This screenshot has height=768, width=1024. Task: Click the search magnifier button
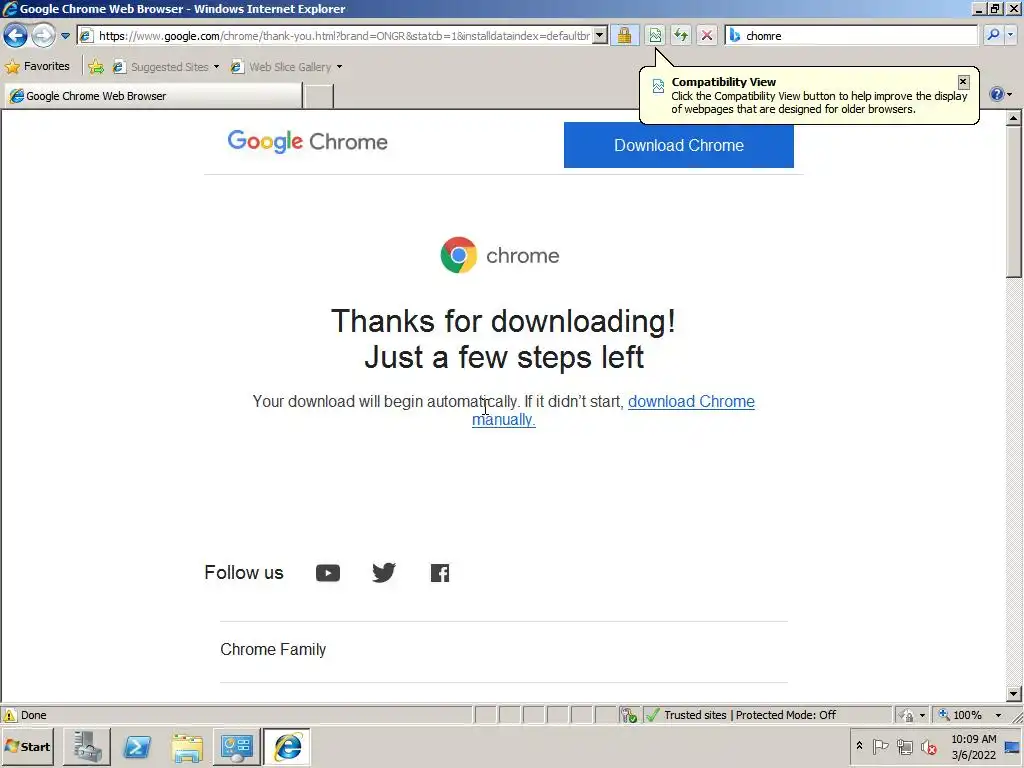993,35
